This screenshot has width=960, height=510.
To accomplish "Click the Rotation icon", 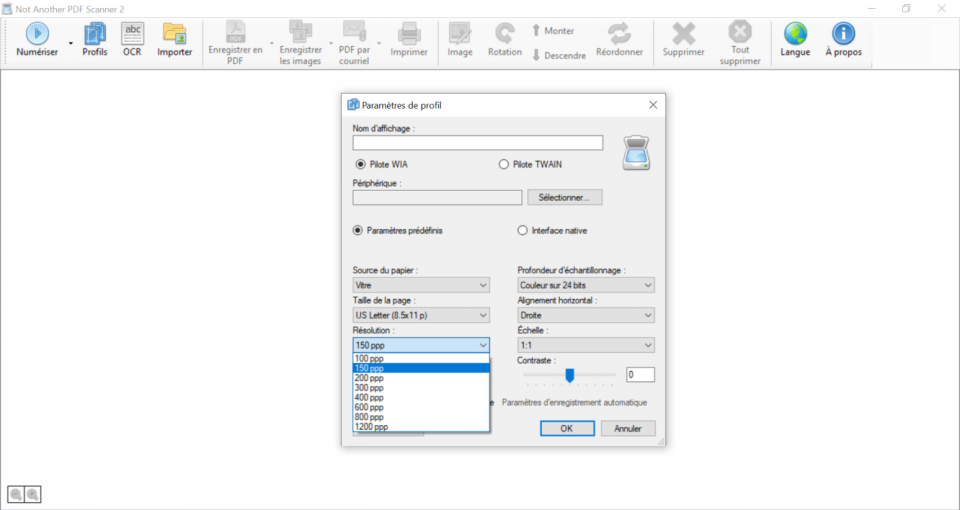I will tap(505, 34).
